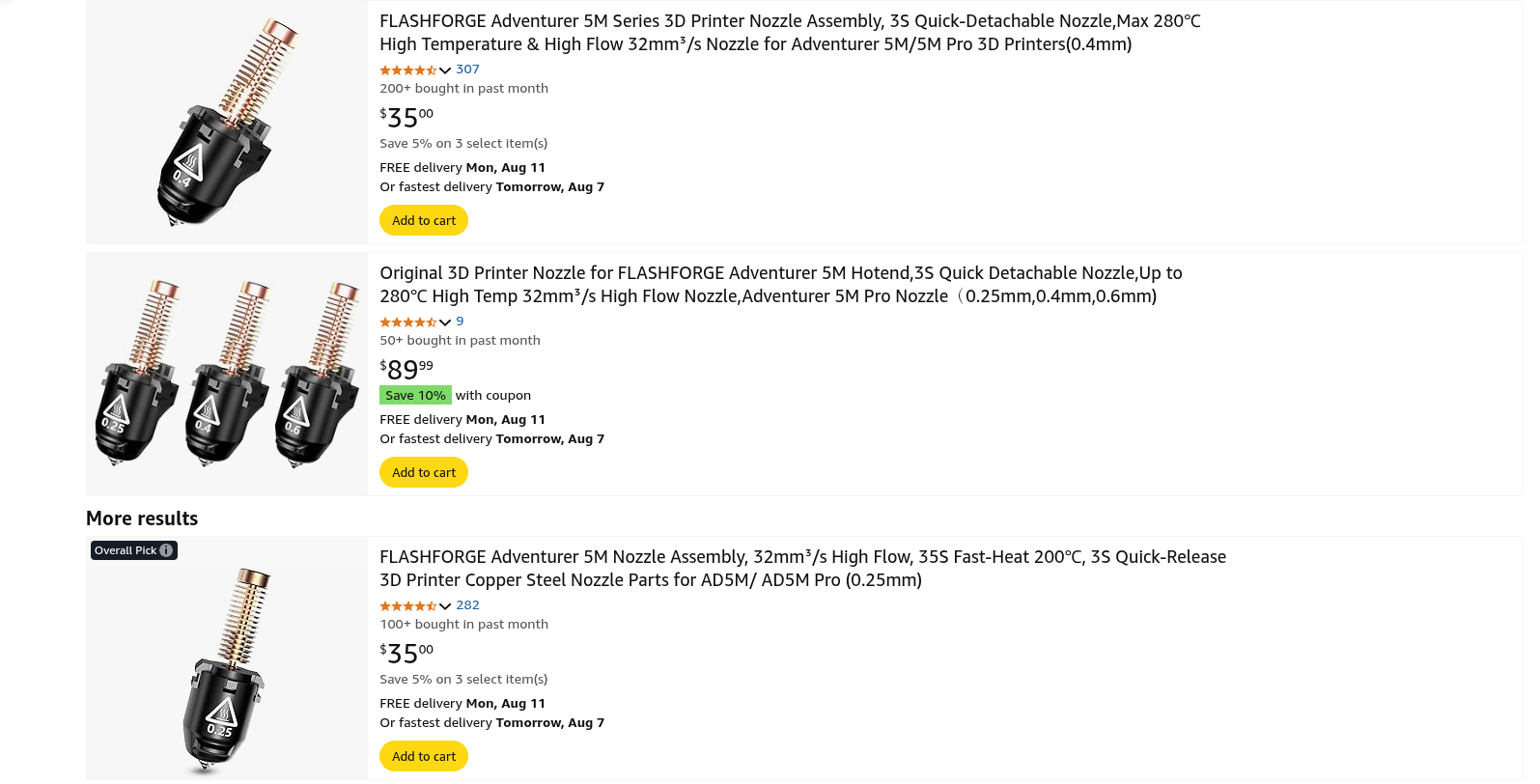Open the 9 reviews link
This screenshot has height=784, width=1540.
click(460, 322)
